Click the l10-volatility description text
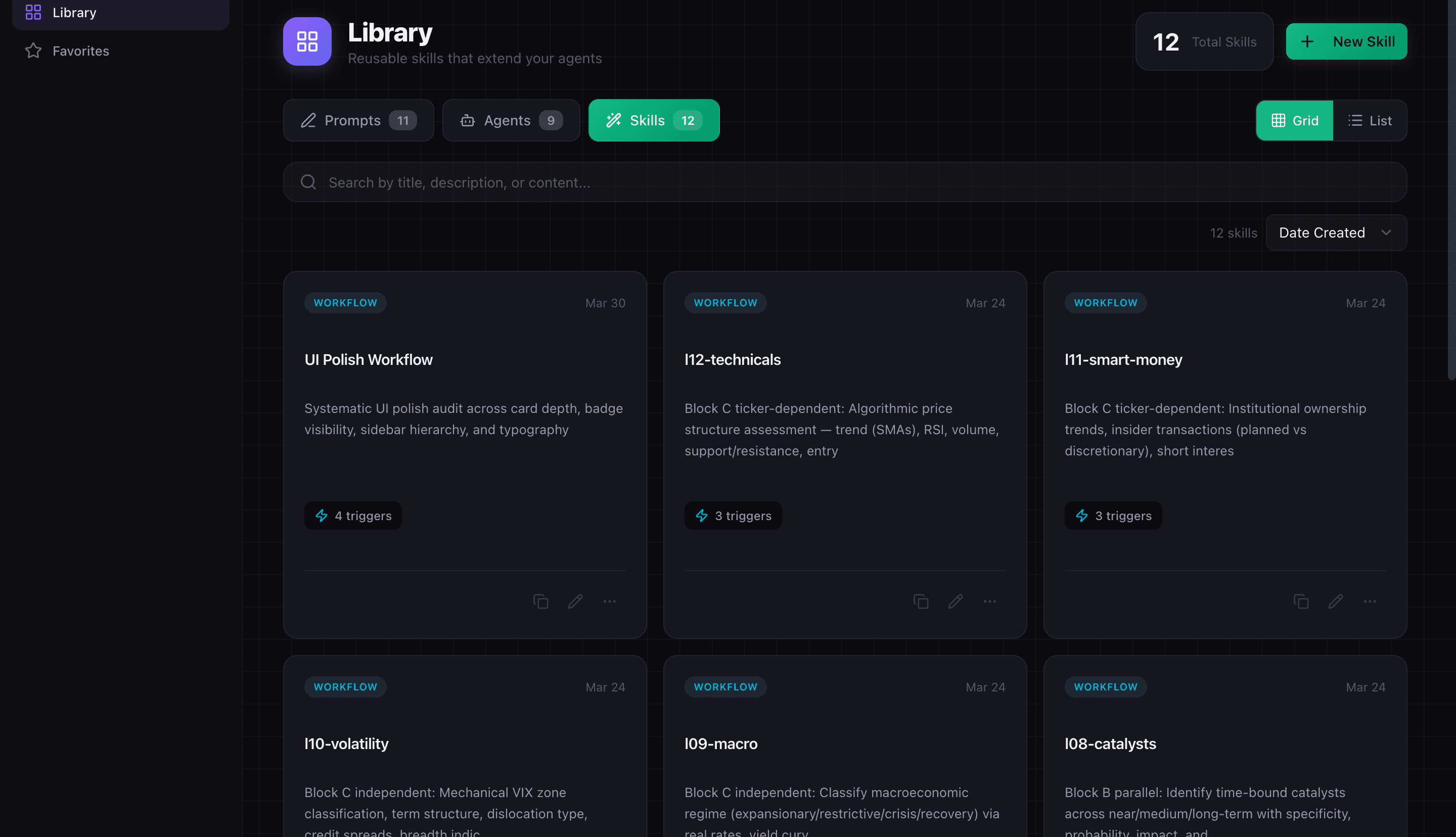This screenshot has height=837, width=1456. tap(446, 810)
